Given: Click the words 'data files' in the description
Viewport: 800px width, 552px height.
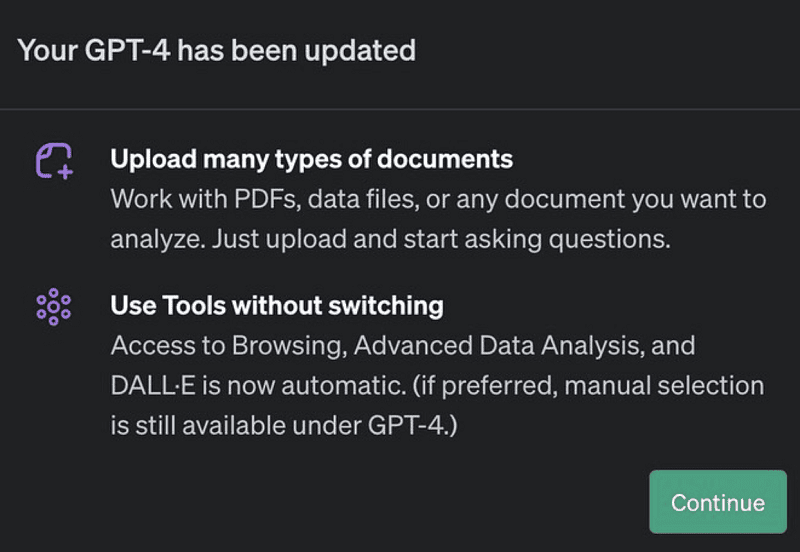Looking at the screenshot, I should point(362,199).
